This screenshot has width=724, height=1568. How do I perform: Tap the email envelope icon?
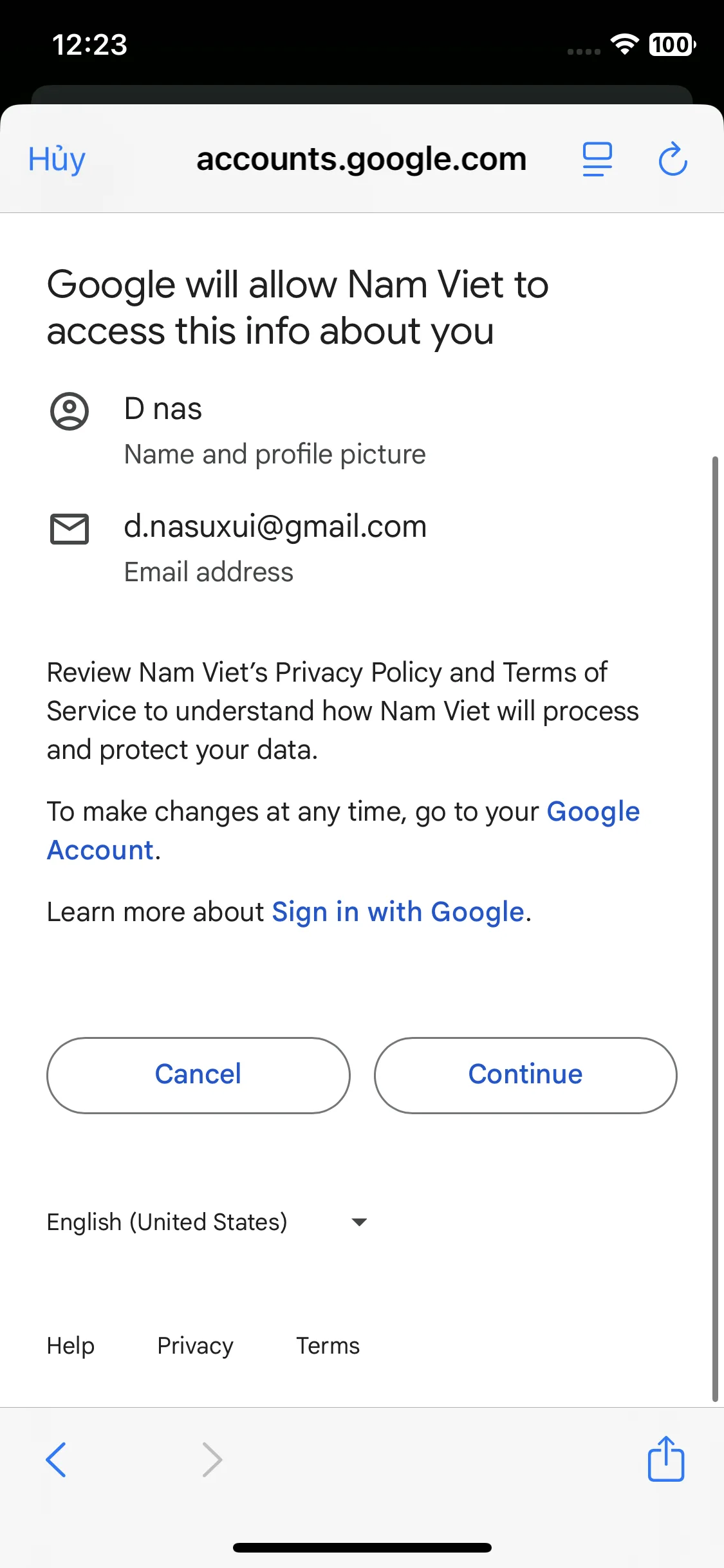coord(70,529)
